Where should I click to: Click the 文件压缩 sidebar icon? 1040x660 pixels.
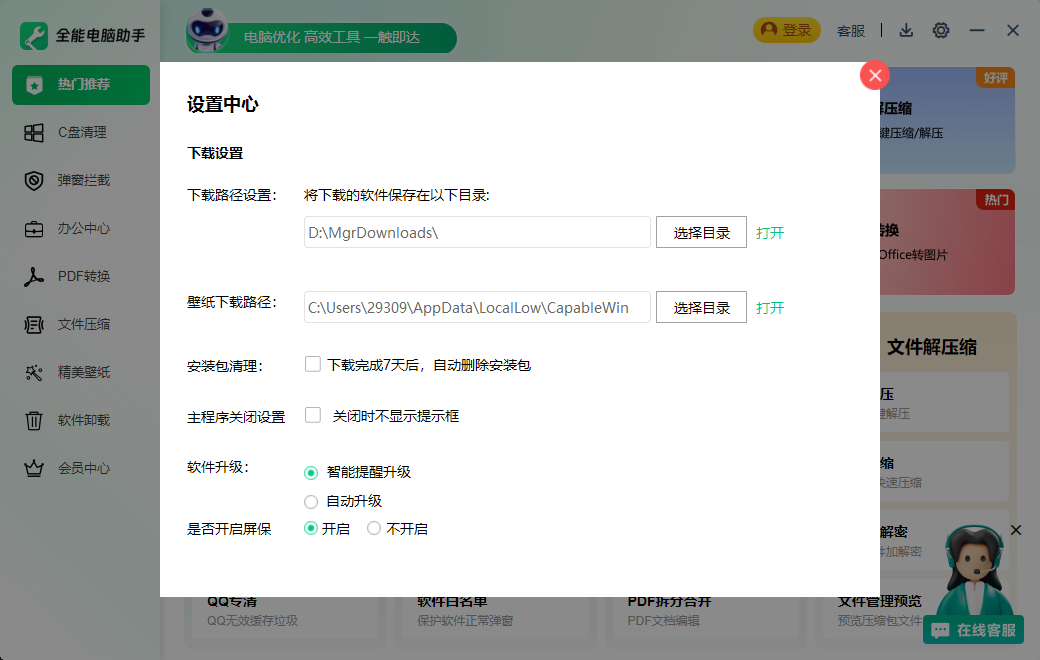coord(34,324)
